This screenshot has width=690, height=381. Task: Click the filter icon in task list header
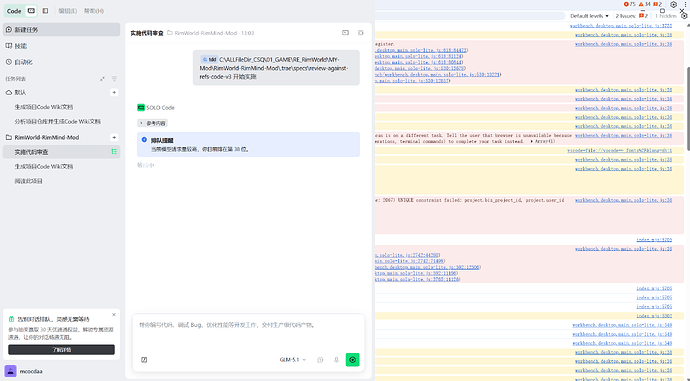point(114,79)
